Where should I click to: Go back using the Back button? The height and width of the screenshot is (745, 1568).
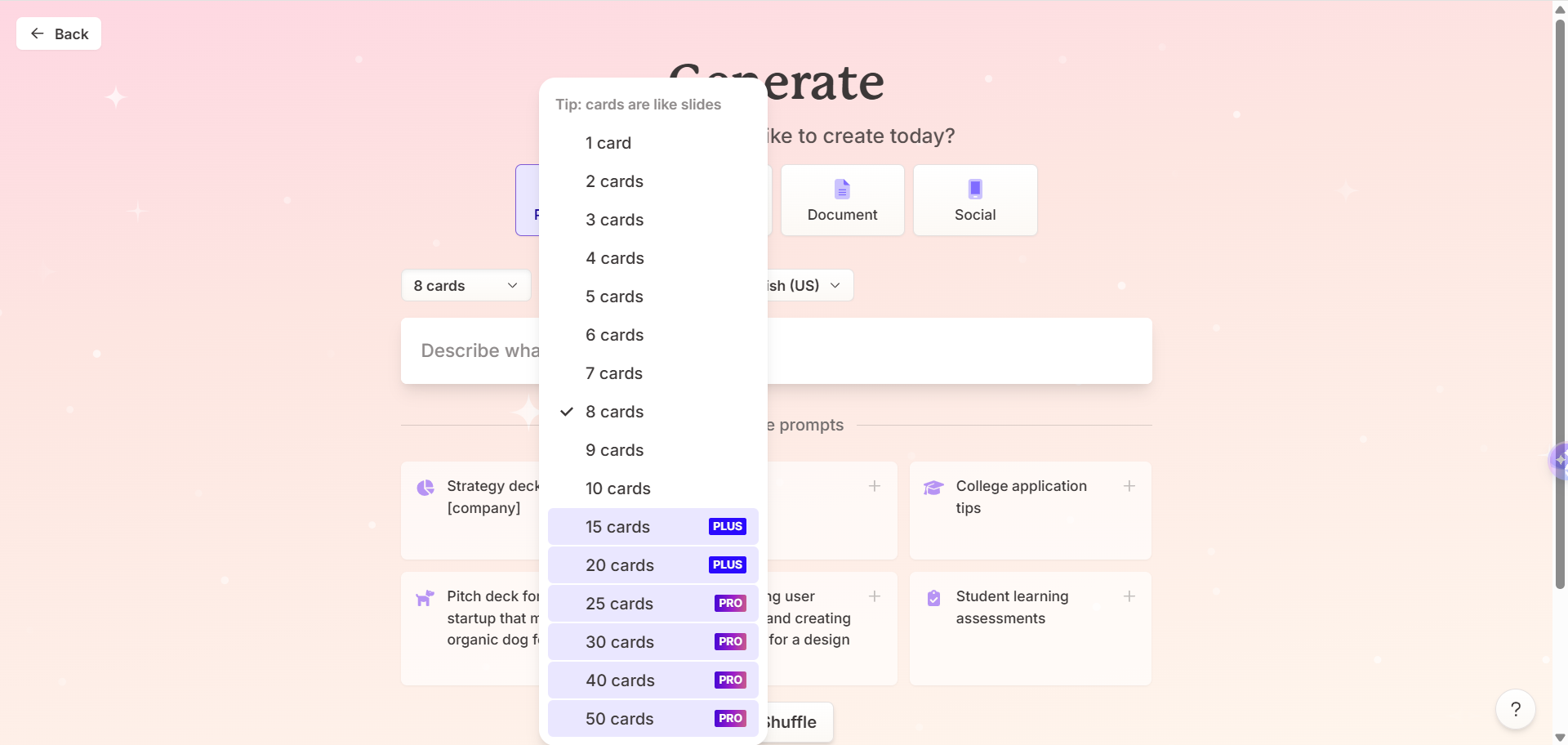point(59,33)
